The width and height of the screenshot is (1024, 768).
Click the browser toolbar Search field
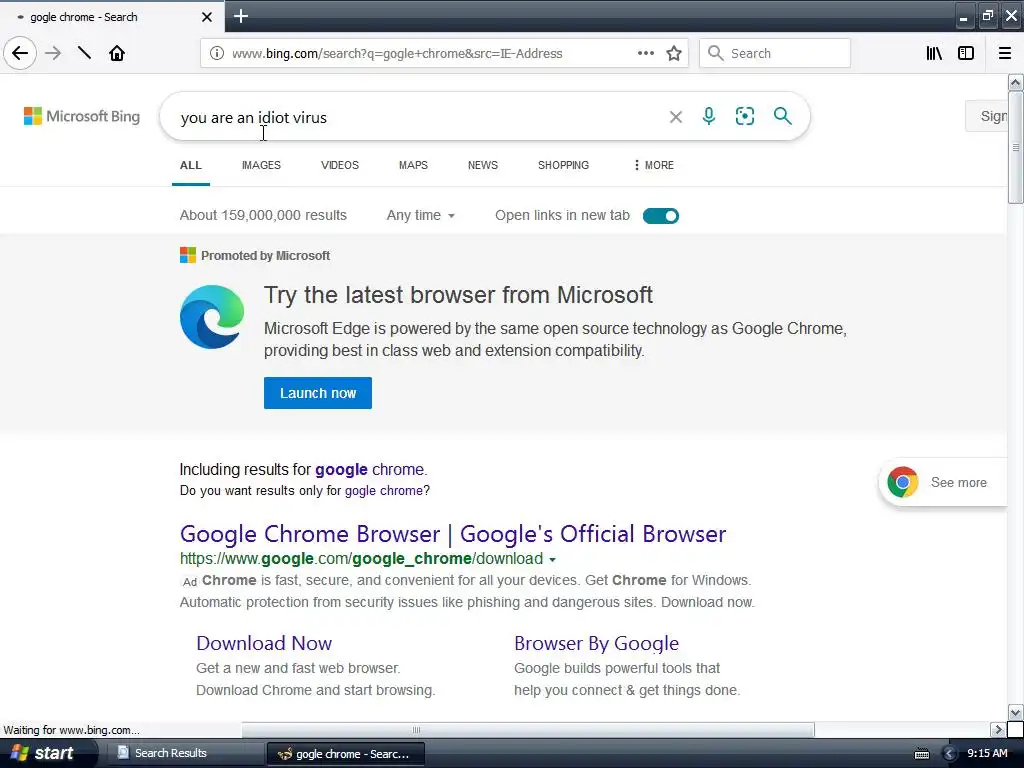pyautogui.click(x=775, y=53)
